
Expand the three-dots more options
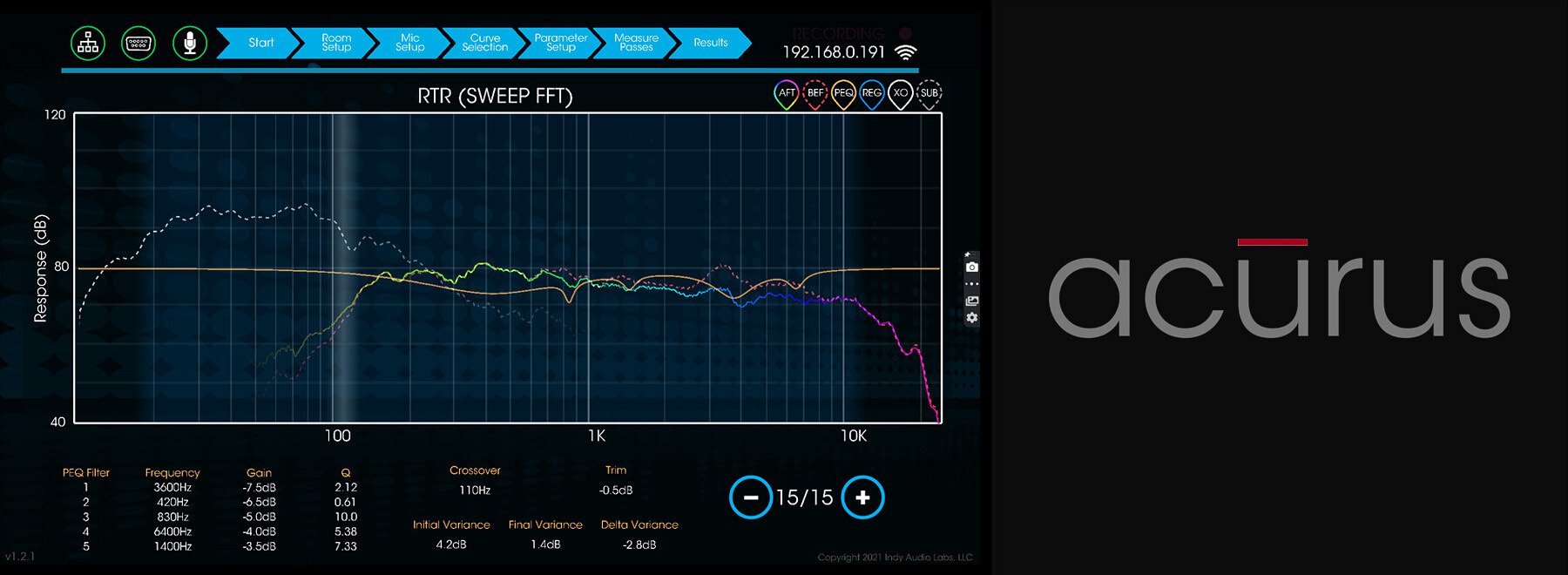(972, 284)
